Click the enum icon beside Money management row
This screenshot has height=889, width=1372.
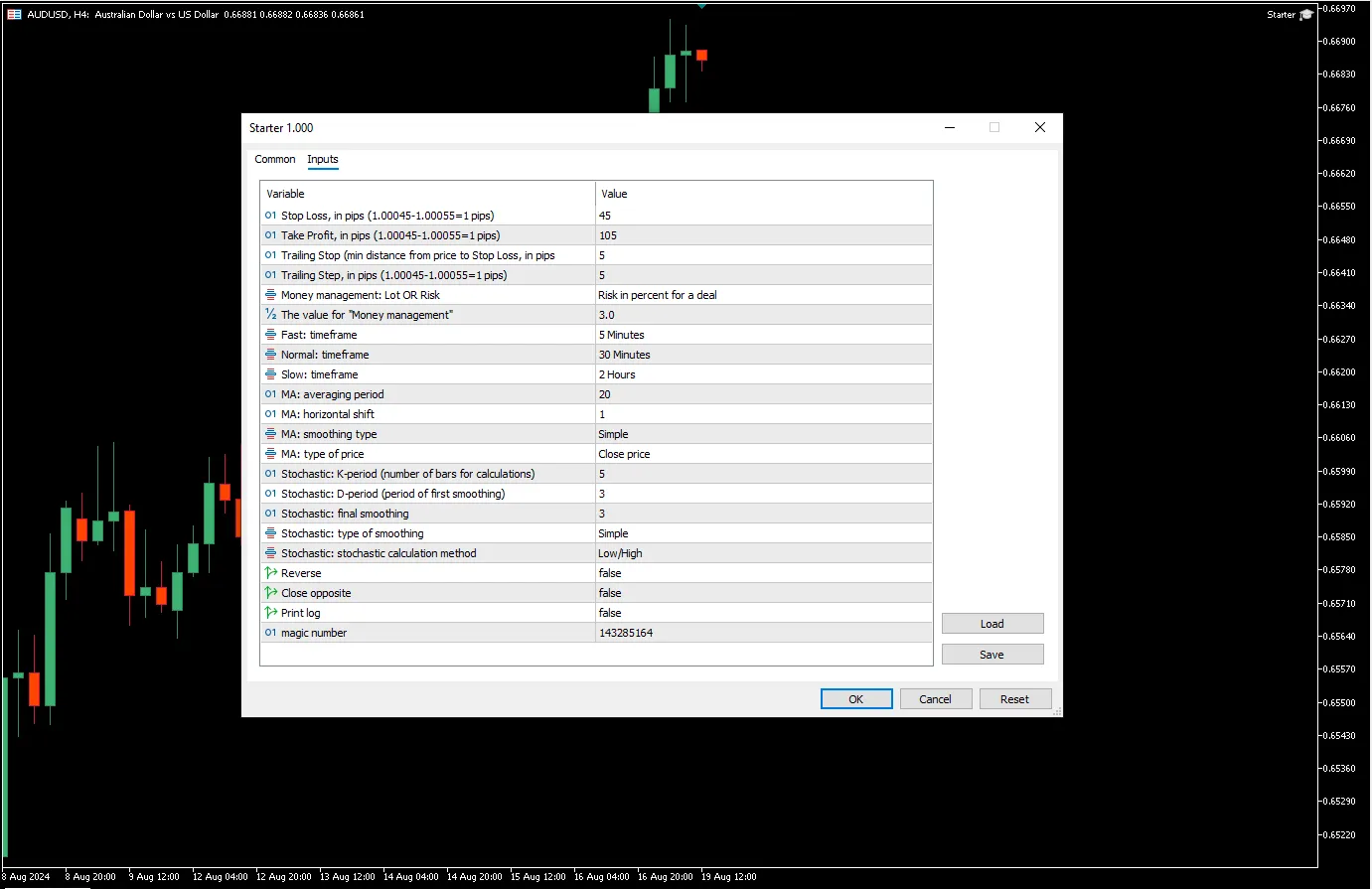click(x=270, y=295)
